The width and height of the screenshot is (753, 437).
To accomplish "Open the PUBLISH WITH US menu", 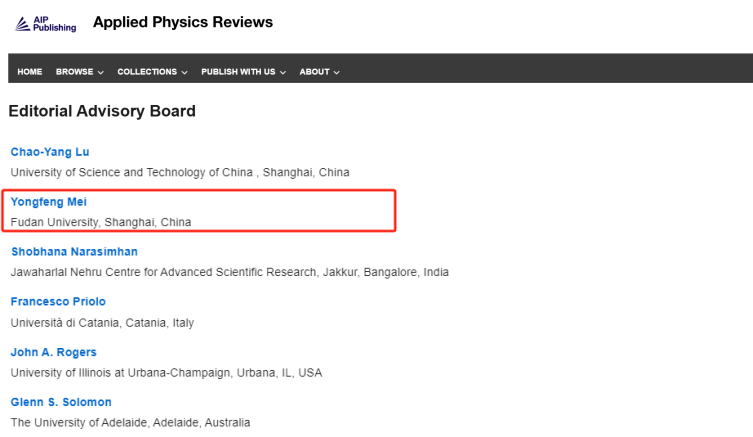I will pyautogui.click(x=238, y=72).
